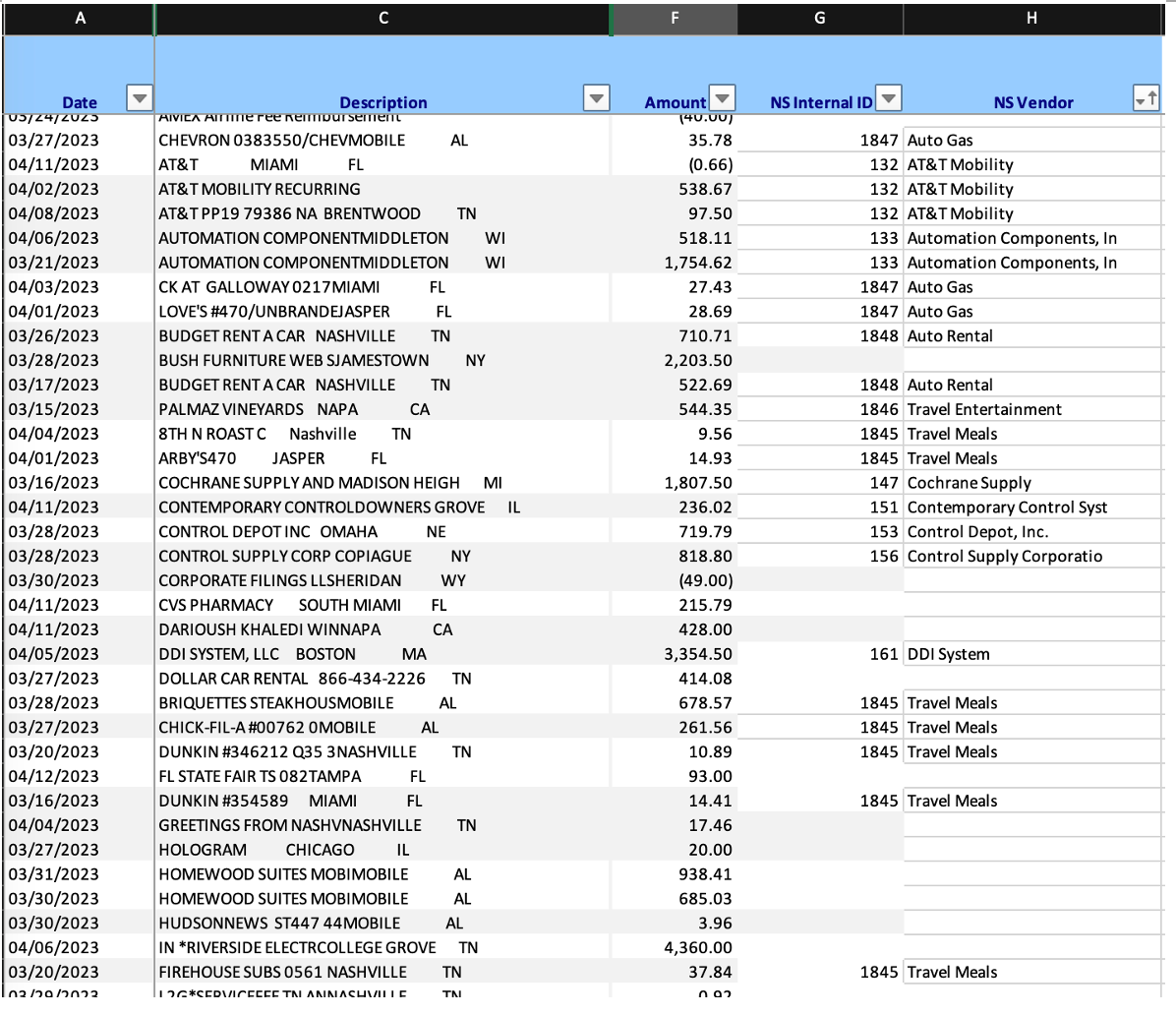Select the Control Supply Corporatio vendor cell
1176x1015 pixels.
click(1032, 556)
